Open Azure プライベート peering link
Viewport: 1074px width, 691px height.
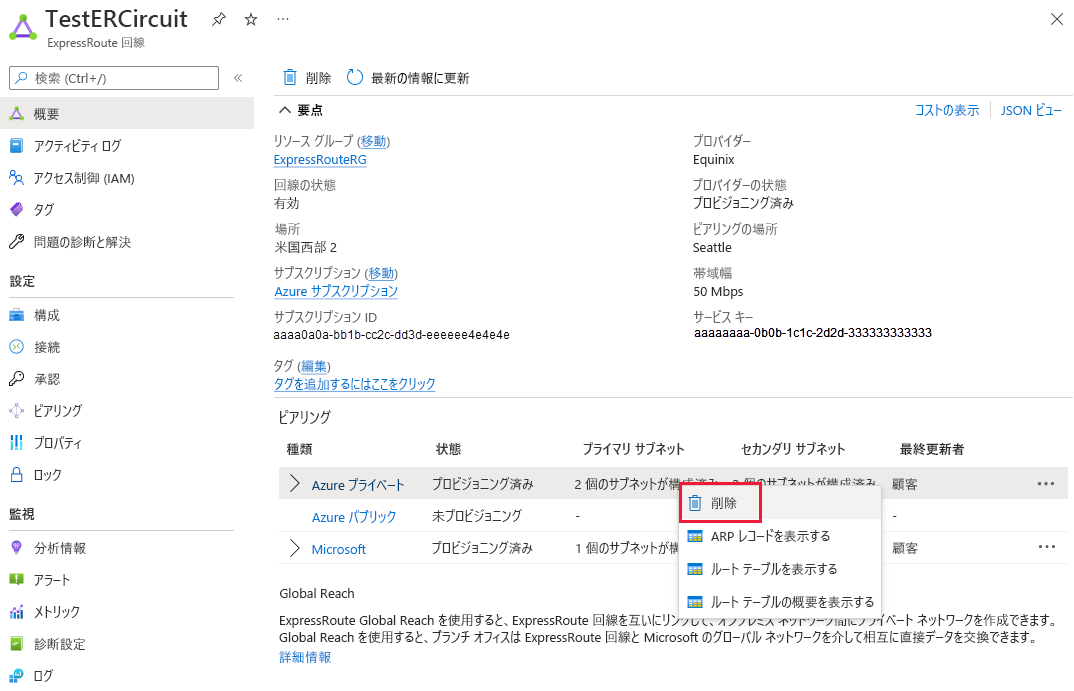[x=358, y=485]
